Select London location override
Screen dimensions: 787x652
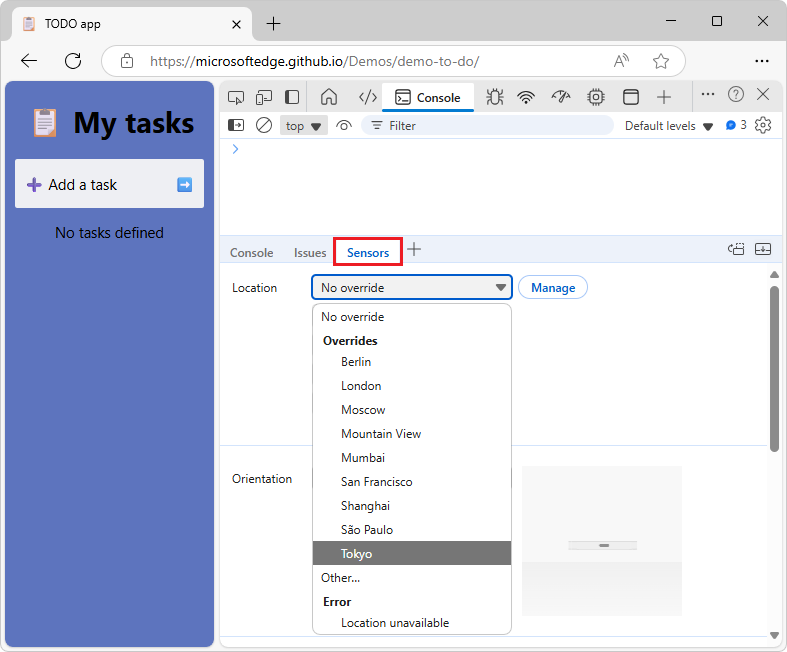point(412,386)
